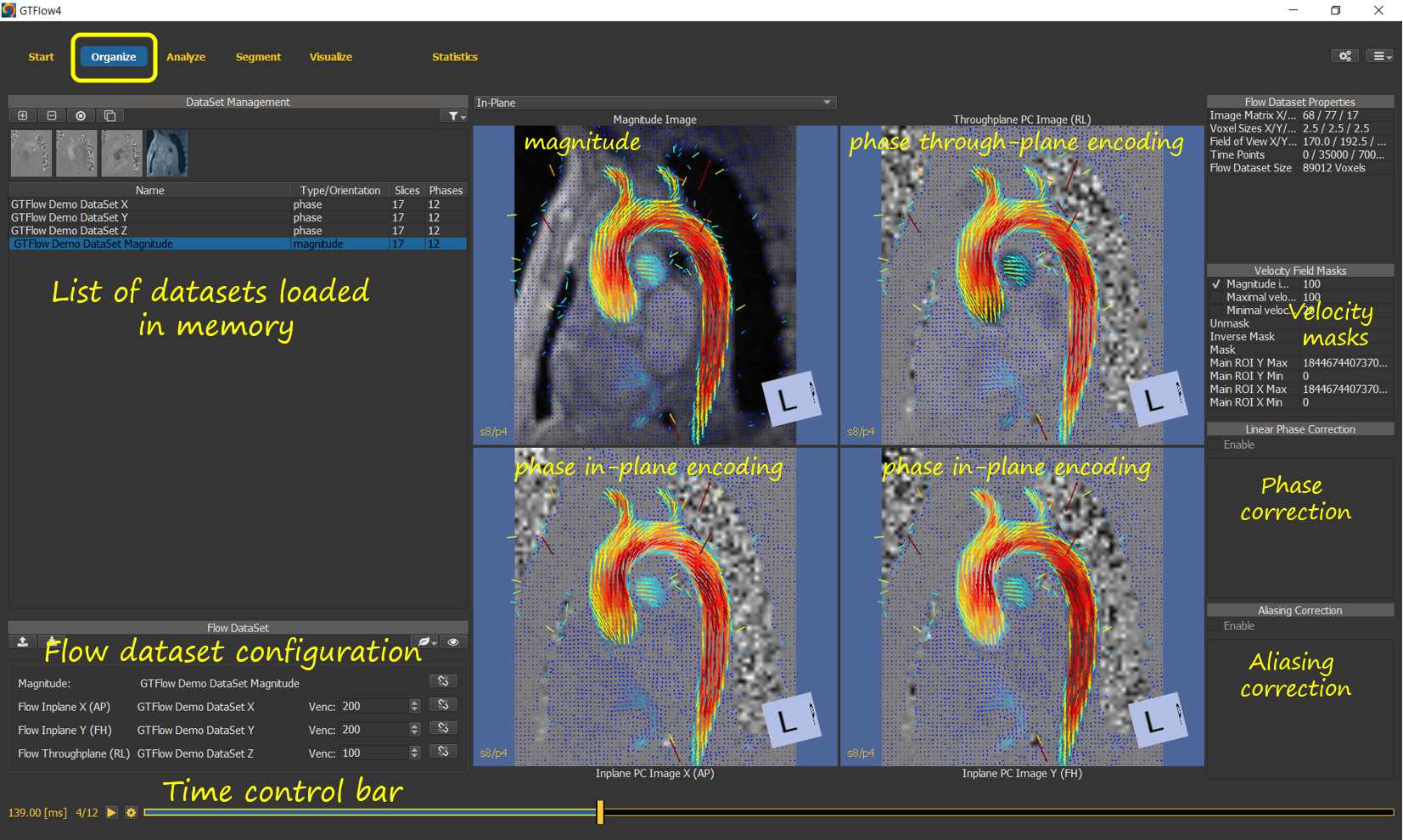Open the leaf icon dropdown in Flow DataSet
This screenshot has height=840, width=1403.
[425, 642]
